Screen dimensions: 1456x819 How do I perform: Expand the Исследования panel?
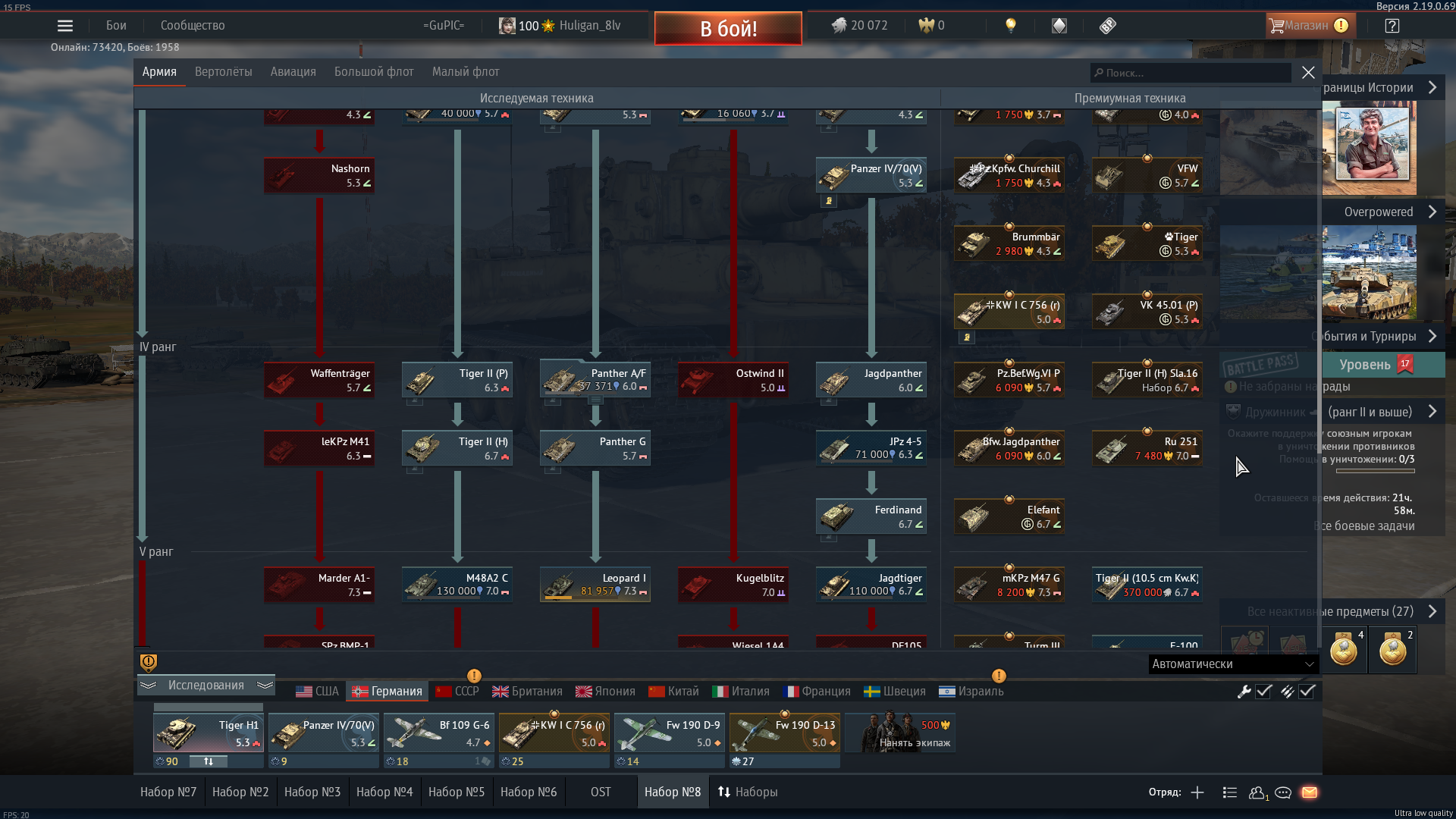206,686
